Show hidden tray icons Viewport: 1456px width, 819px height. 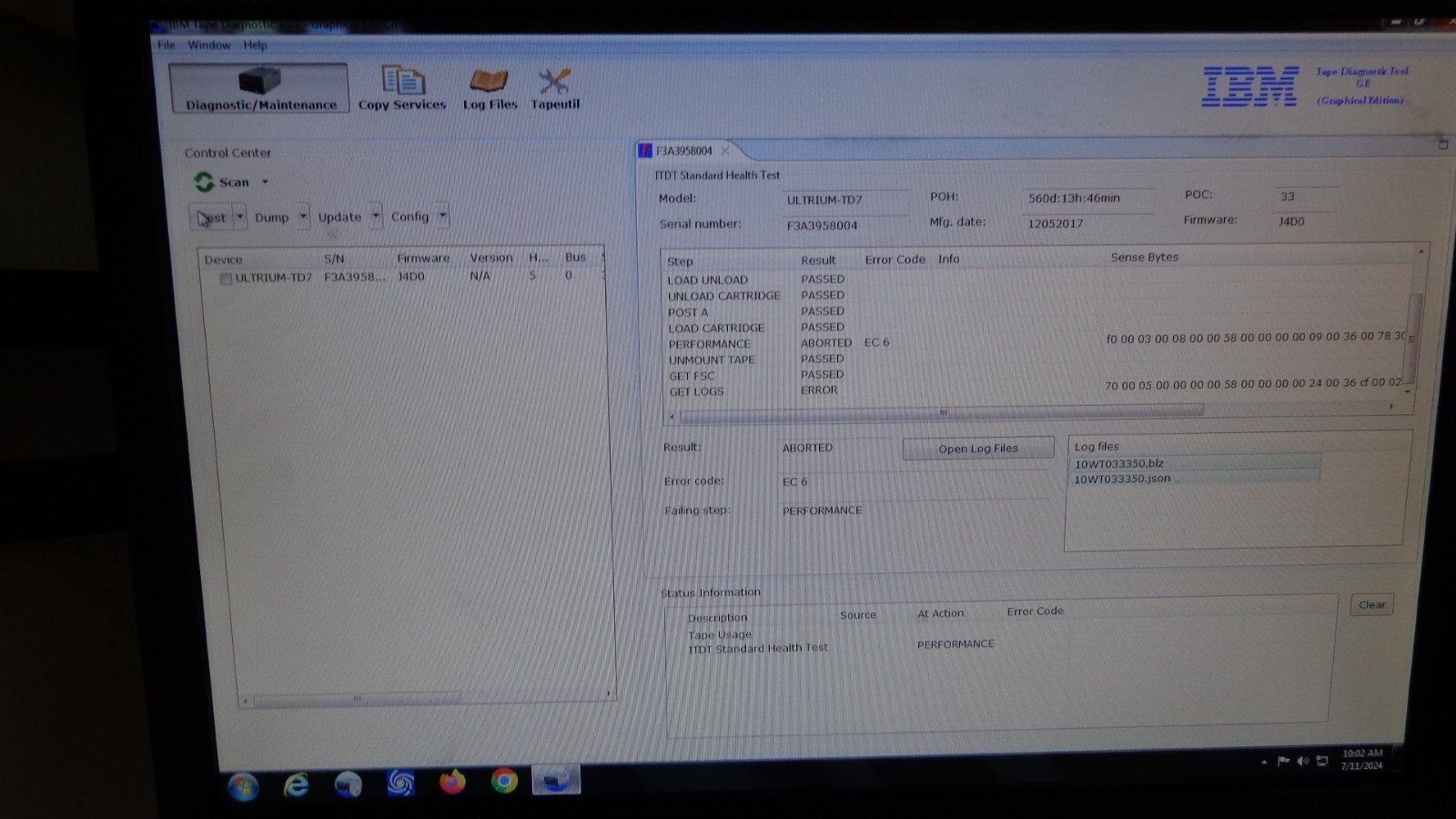(x=1264, y=762)
